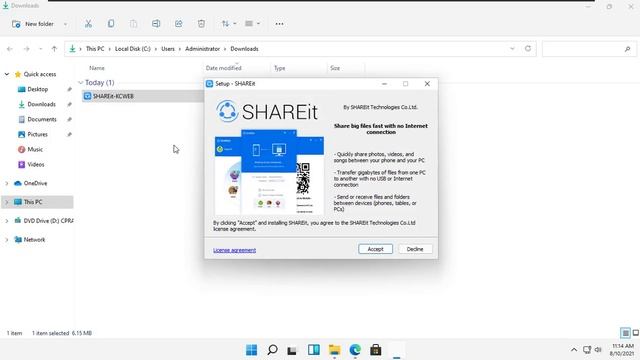Expand the DVD Drive (D:) node
The width and height of the screenshot is (640, 360).
(7, 221)
